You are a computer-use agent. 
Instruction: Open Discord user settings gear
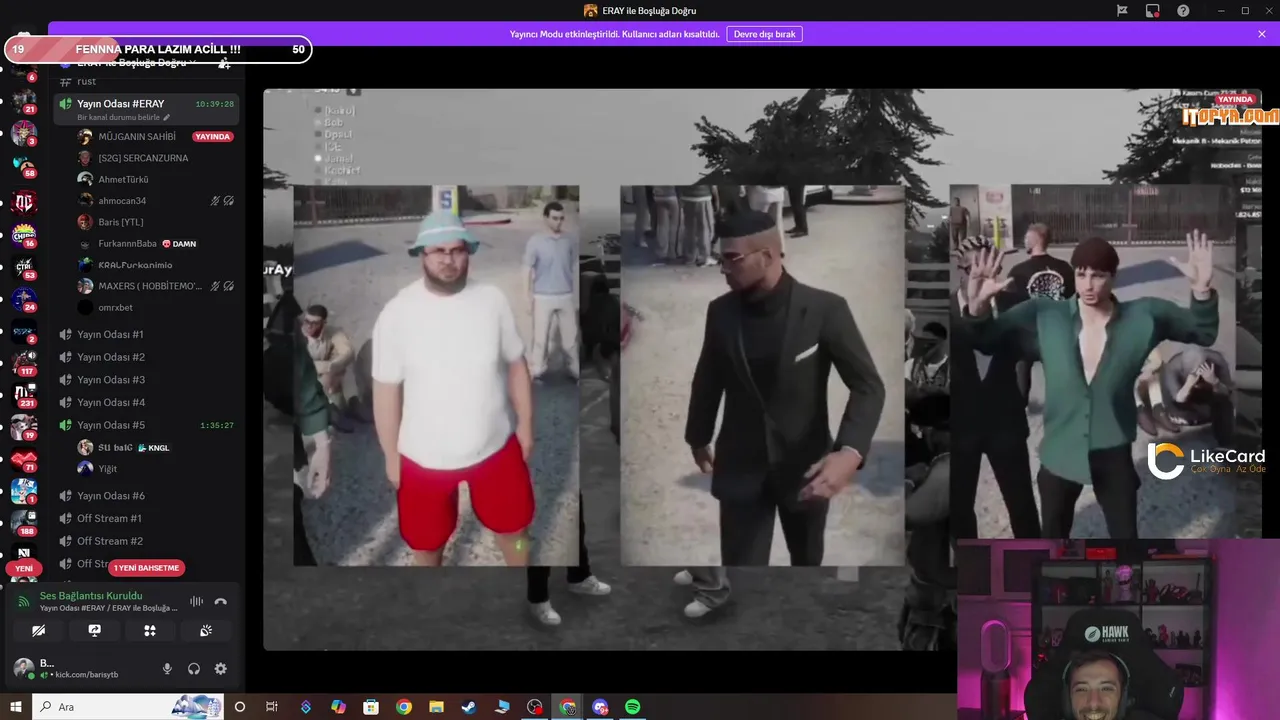[x=221, y=669]
